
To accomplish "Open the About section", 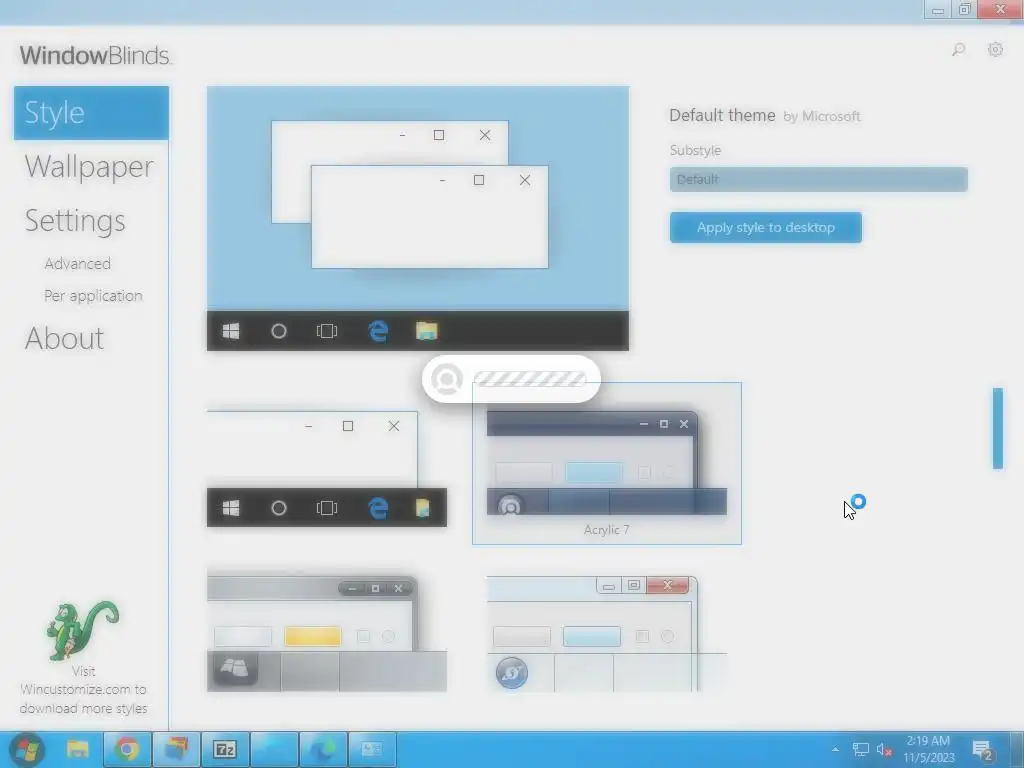I will tap(64, 338).
